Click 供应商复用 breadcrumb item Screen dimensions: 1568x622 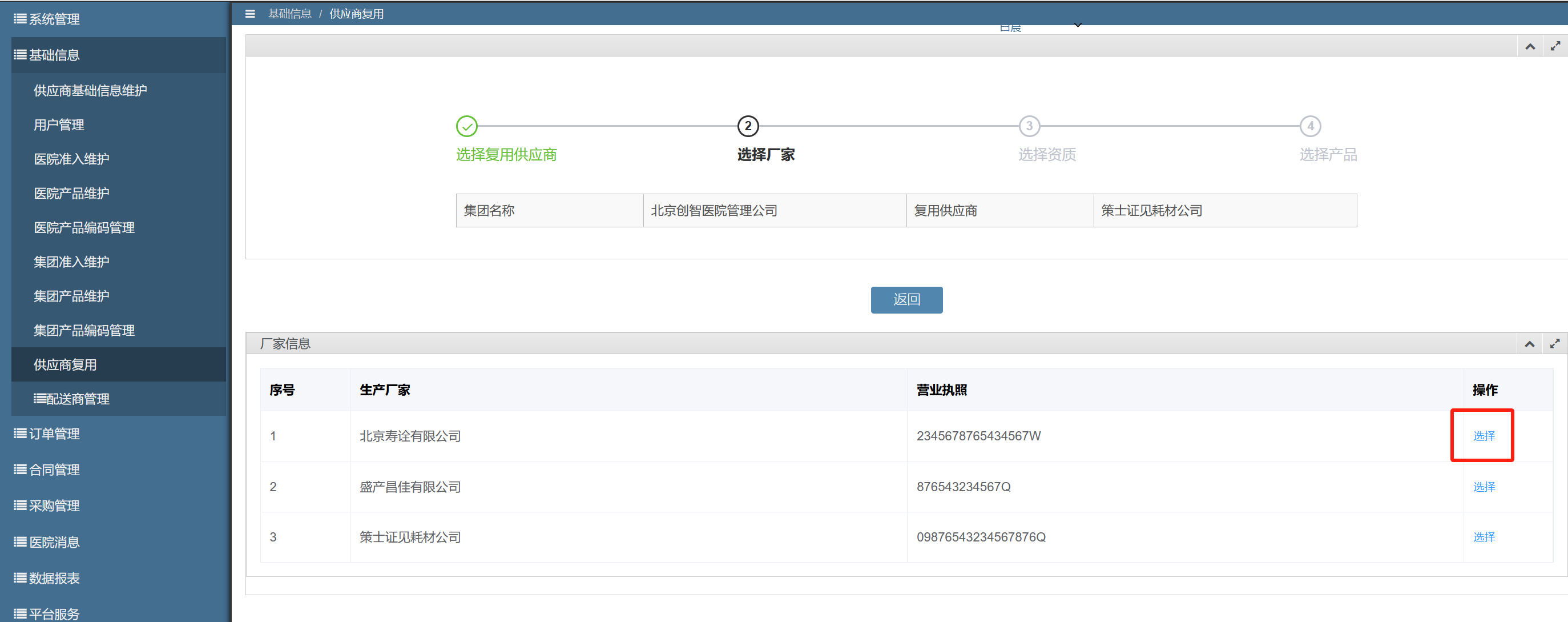coord(357,13)
